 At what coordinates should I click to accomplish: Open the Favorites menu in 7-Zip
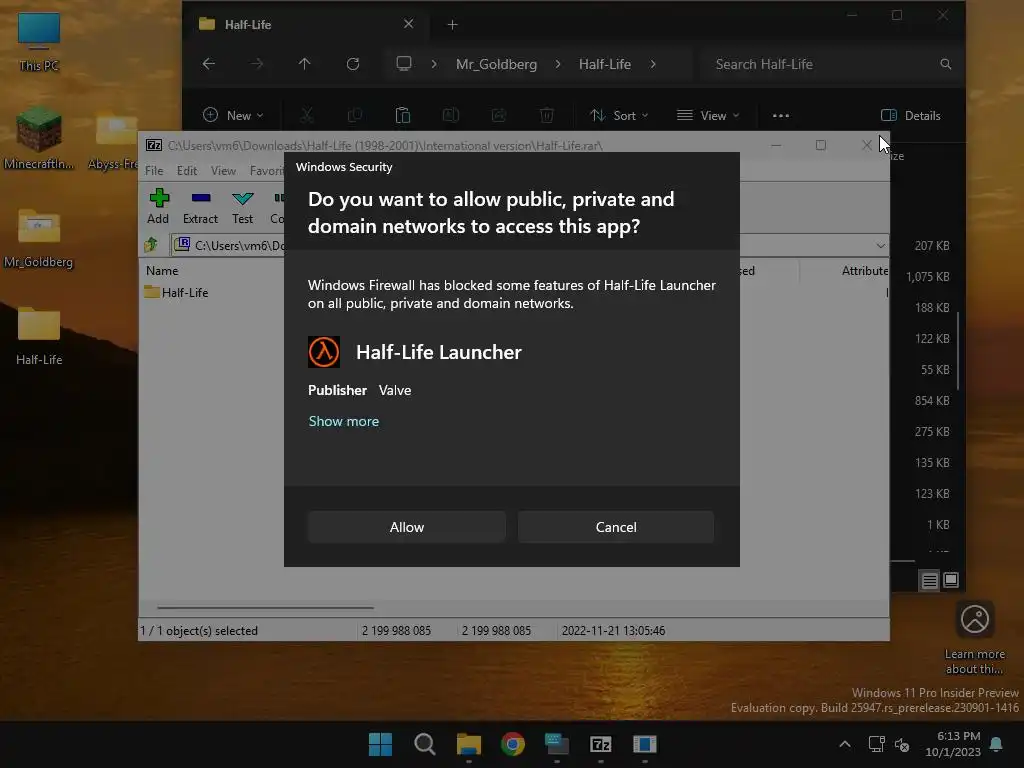266,170
